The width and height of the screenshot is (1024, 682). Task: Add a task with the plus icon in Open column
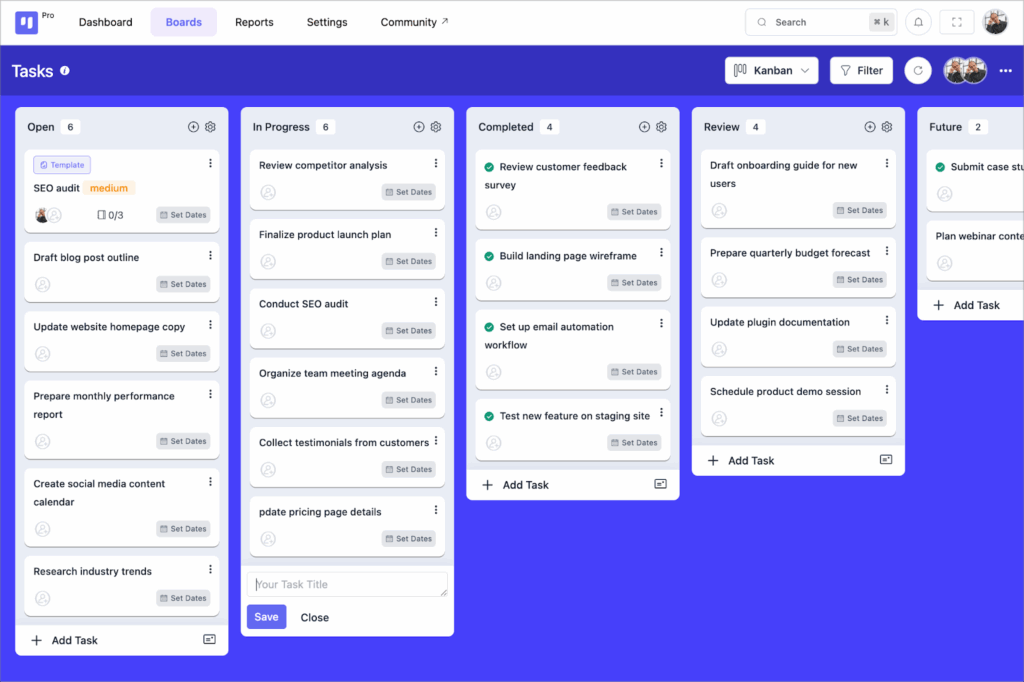193,127
